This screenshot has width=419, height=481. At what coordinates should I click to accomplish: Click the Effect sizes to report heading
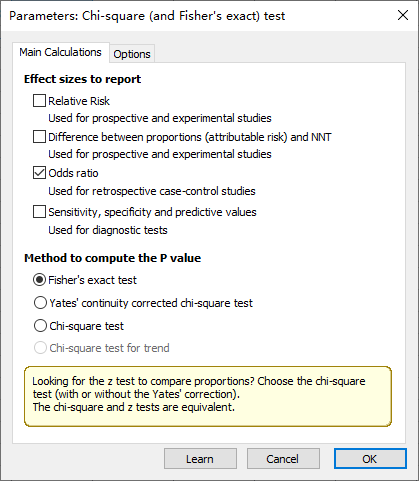[82, 79]
